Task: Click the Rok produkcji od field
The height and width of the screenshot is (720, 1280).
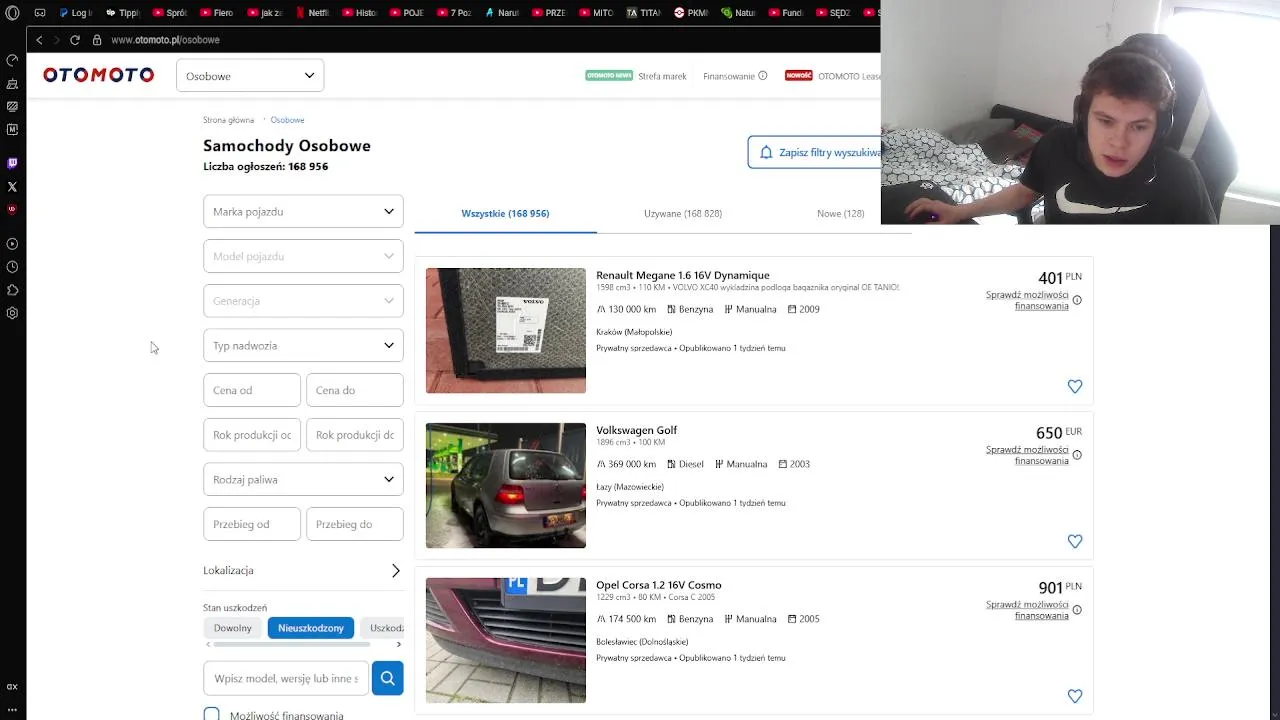Action: 252,435
